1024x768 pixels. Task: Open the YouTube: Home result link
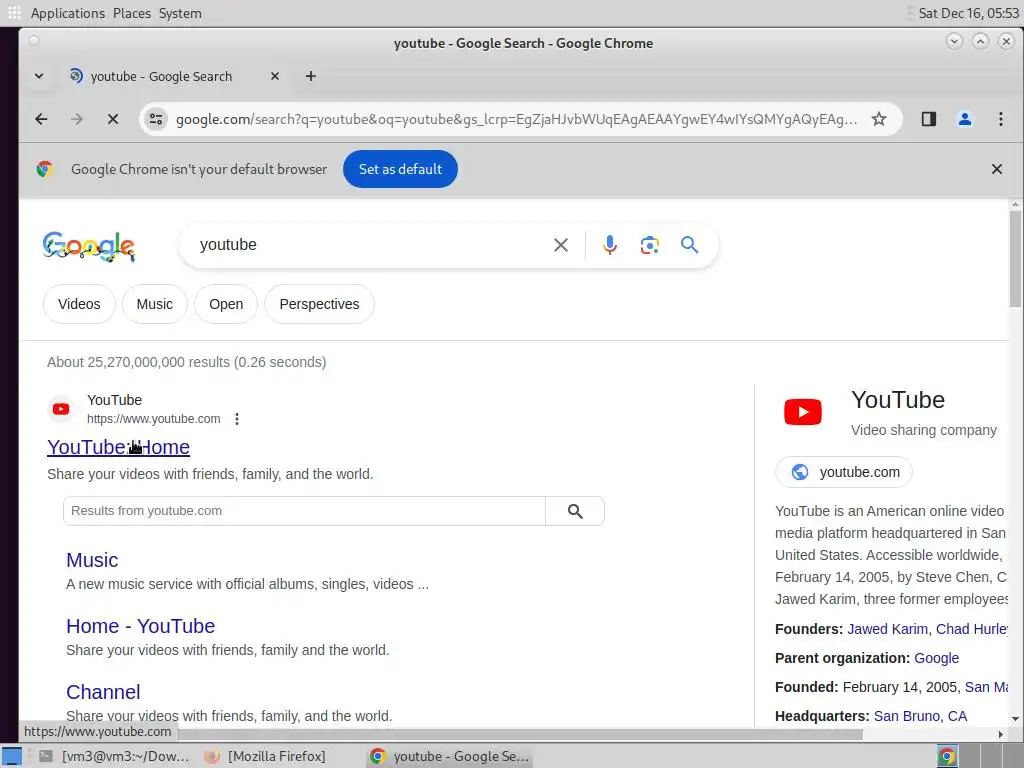(x=118, y=447)
